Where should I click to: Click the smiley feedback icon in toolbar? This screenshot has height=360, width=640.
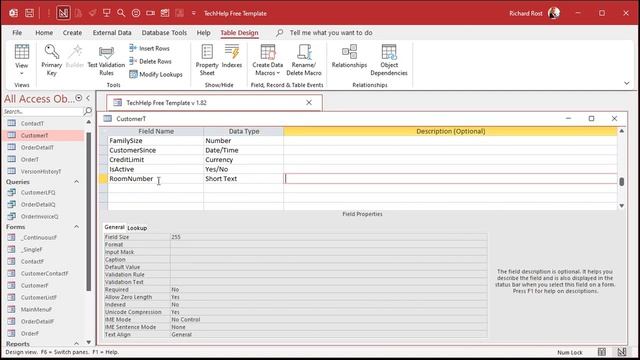[x=136, y=13]
